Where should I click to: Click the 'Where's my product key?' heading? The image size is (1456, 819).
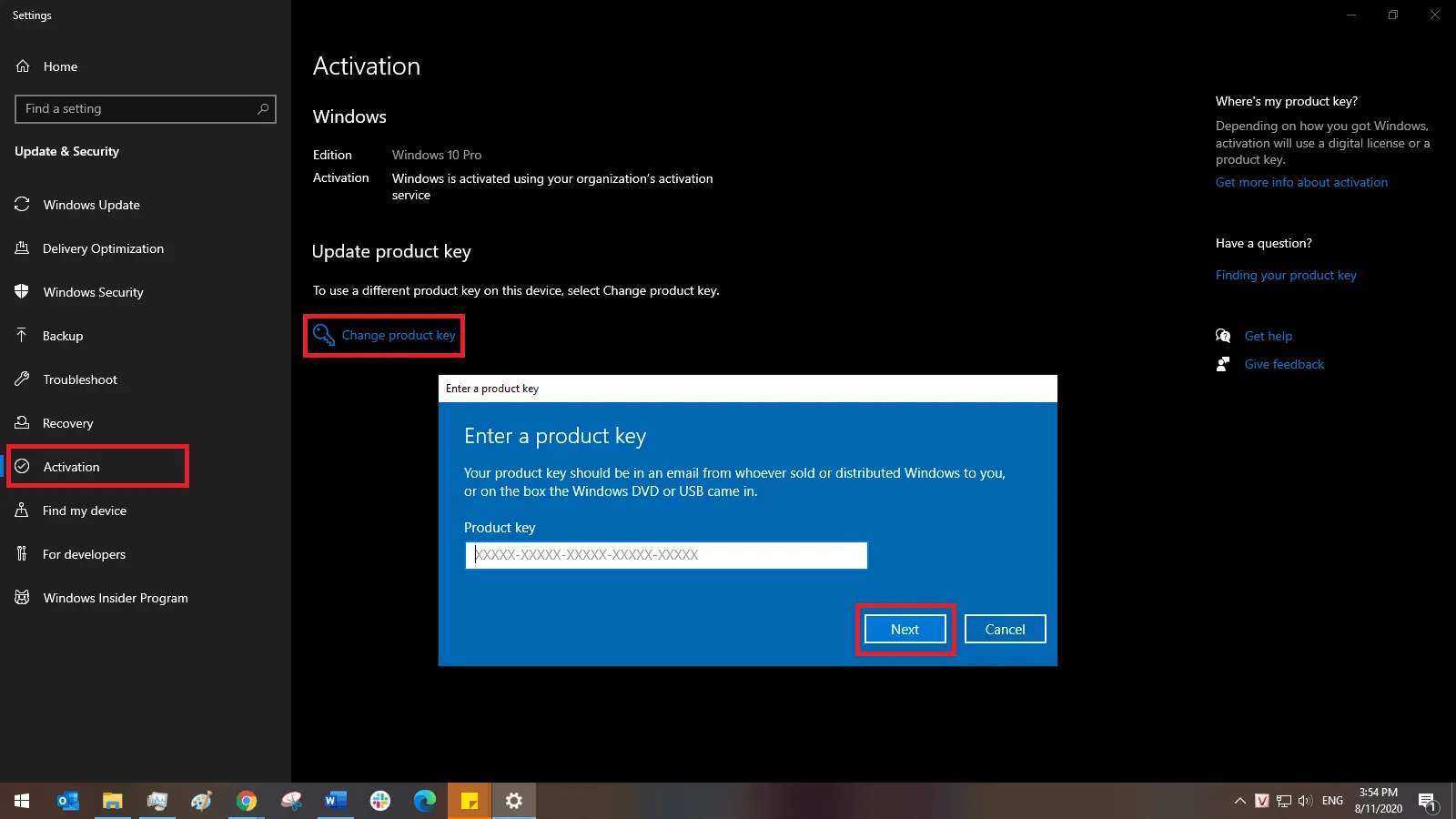1286,101
